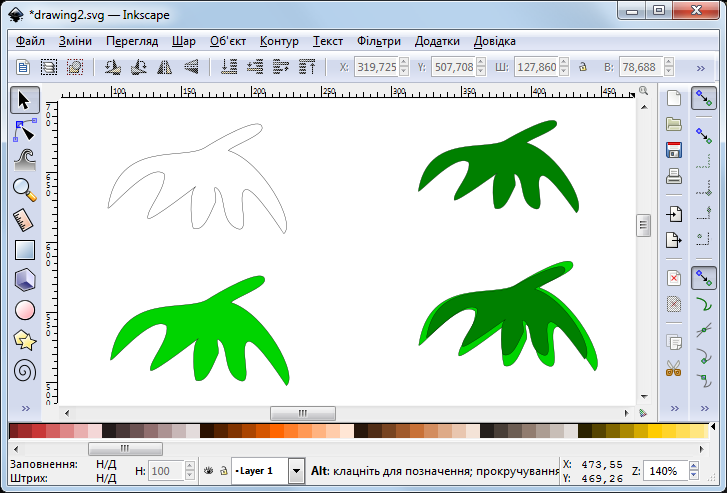This screenshot has height=493, width=727.
Task: Toggle the width-height lock icon
Action: click(582, 67)
